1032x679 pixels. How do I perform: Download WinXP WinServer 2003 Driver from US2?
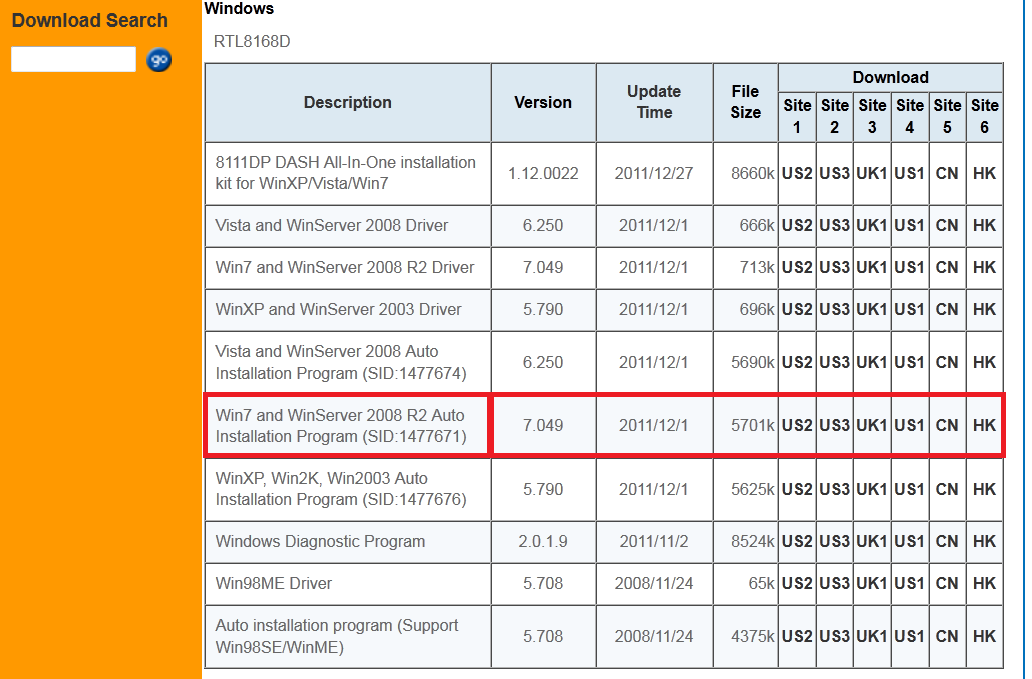pyautogui.click(x=797, y=309)
